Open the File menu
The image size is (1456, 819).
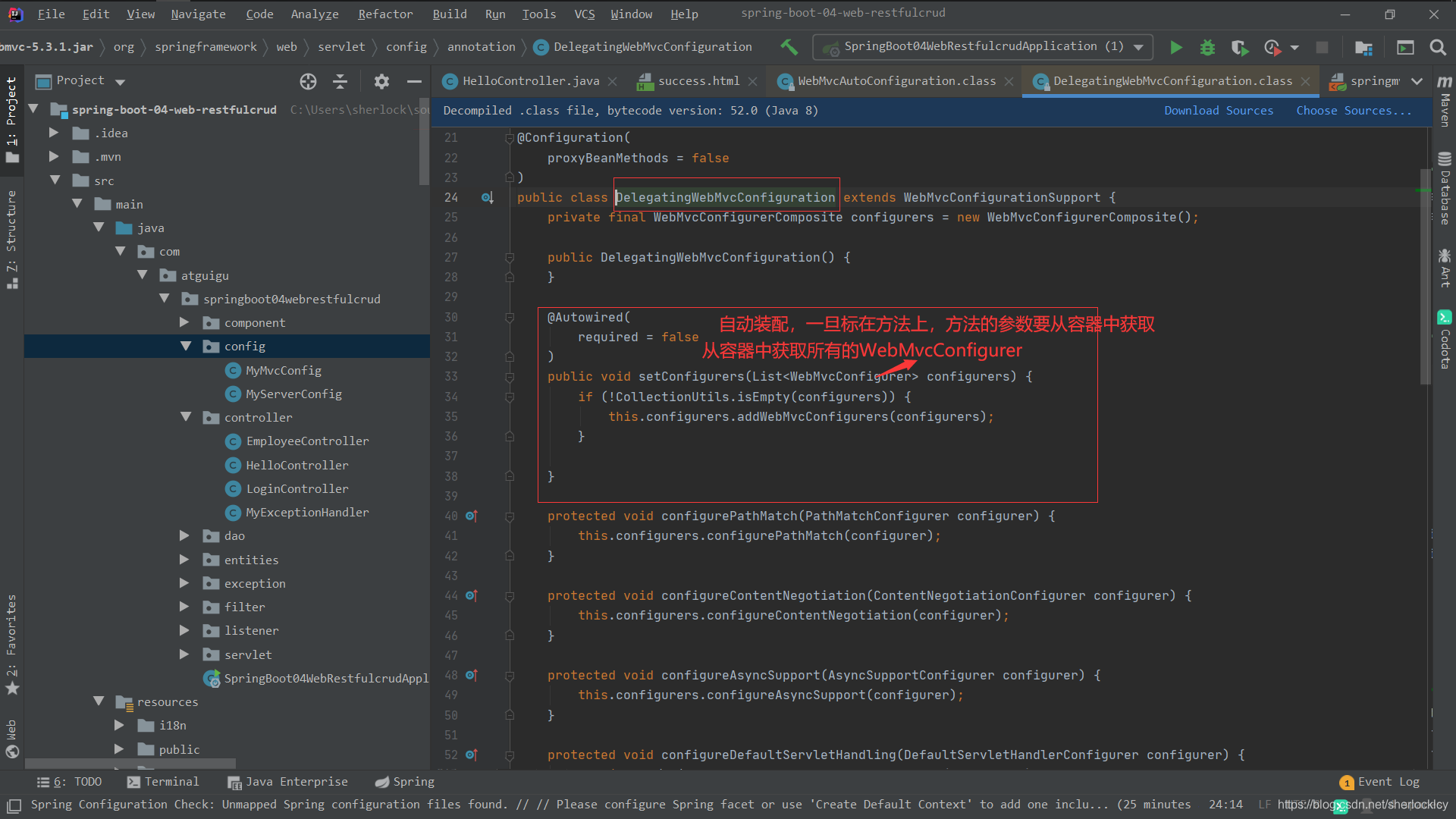click(51, 14)
